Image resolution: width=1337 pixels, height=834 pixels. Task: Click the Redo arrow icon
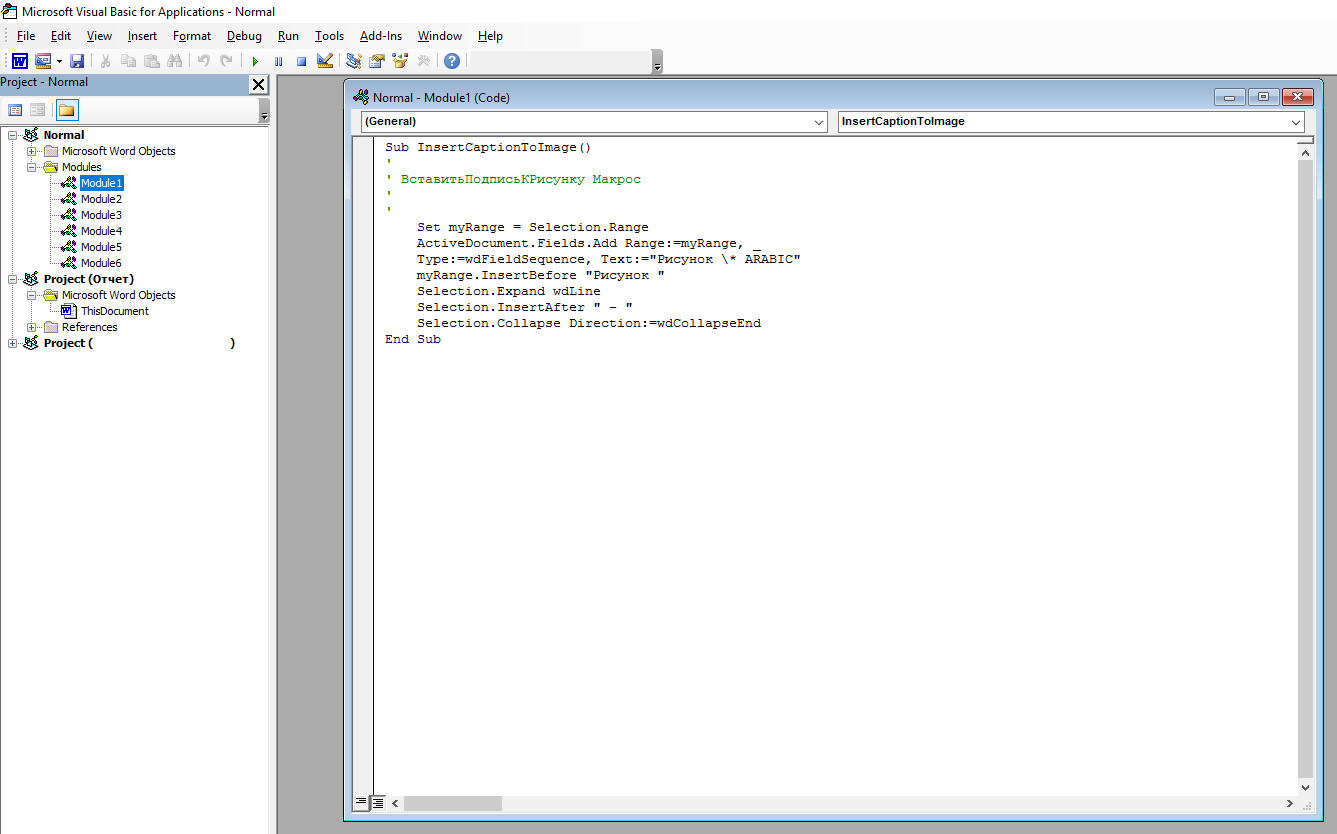point(227,61)
